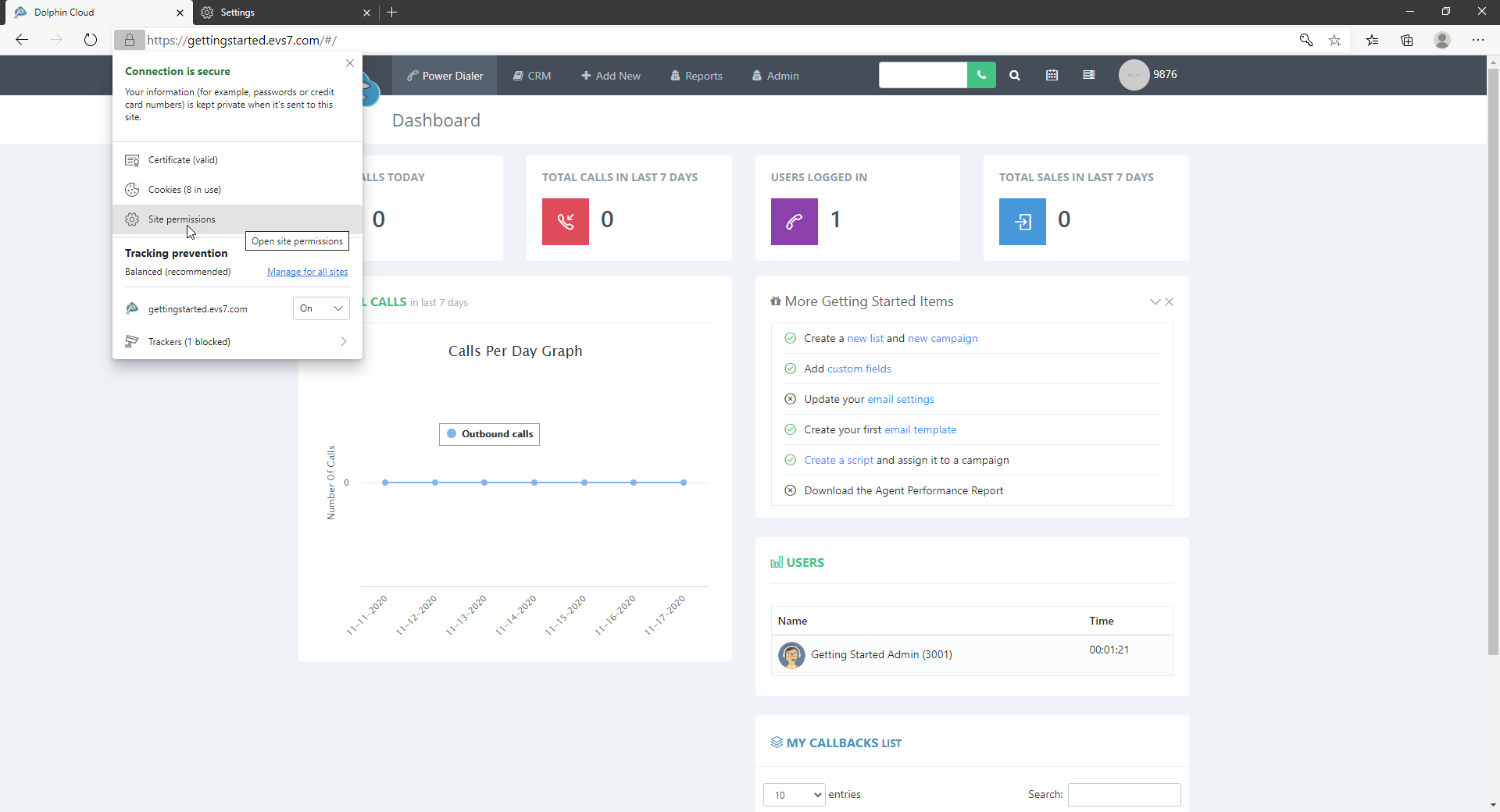Click Manage for all sites link
The height and width of the screenshot is (812, 1500).
pos(308,272)
